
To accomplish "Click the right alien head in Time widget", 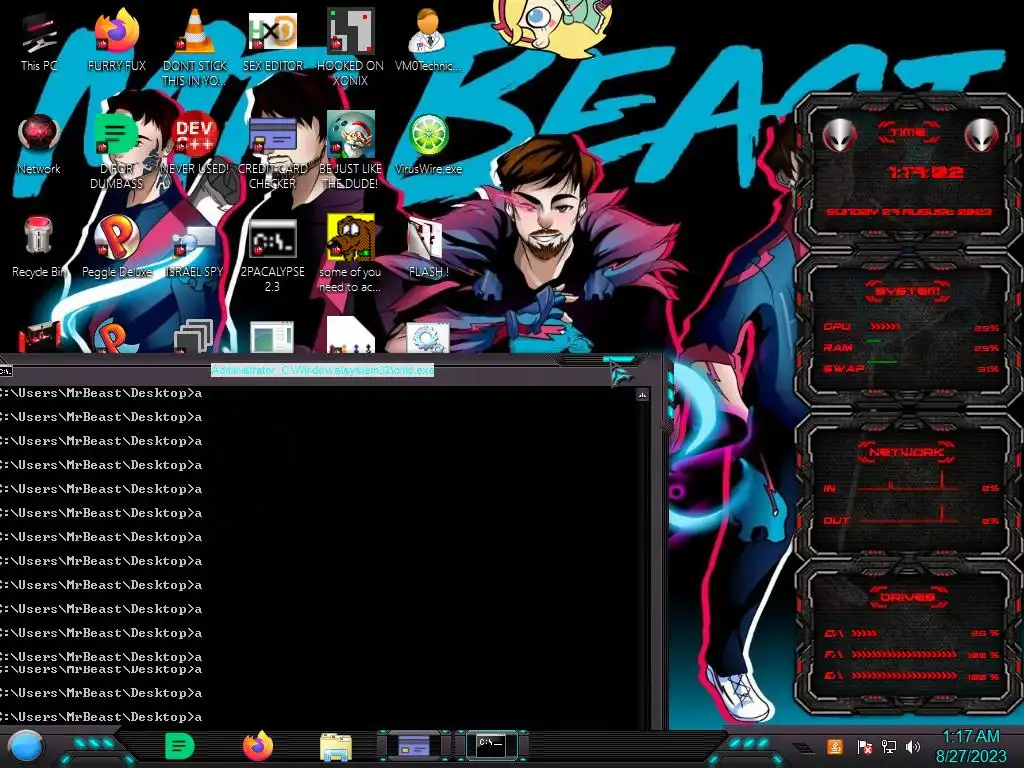I will coord(981,135).
